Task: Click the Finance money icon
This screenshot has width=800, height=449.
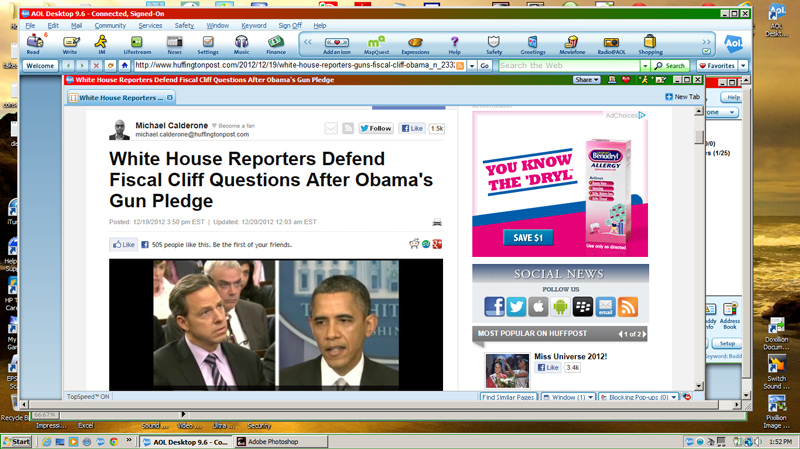Action: coord(276,44)
